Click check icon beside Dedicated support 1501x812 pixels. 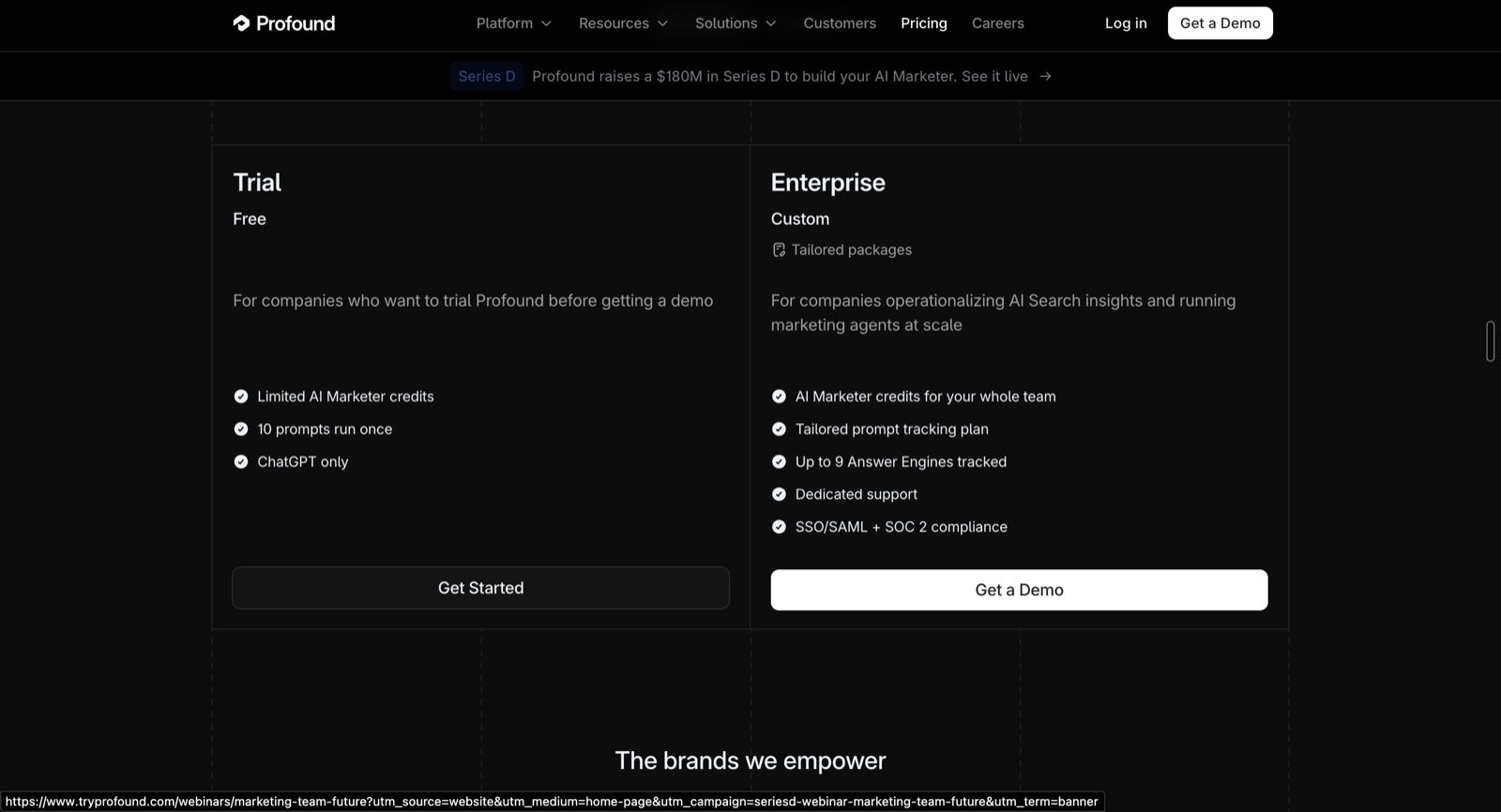point(779,494)
